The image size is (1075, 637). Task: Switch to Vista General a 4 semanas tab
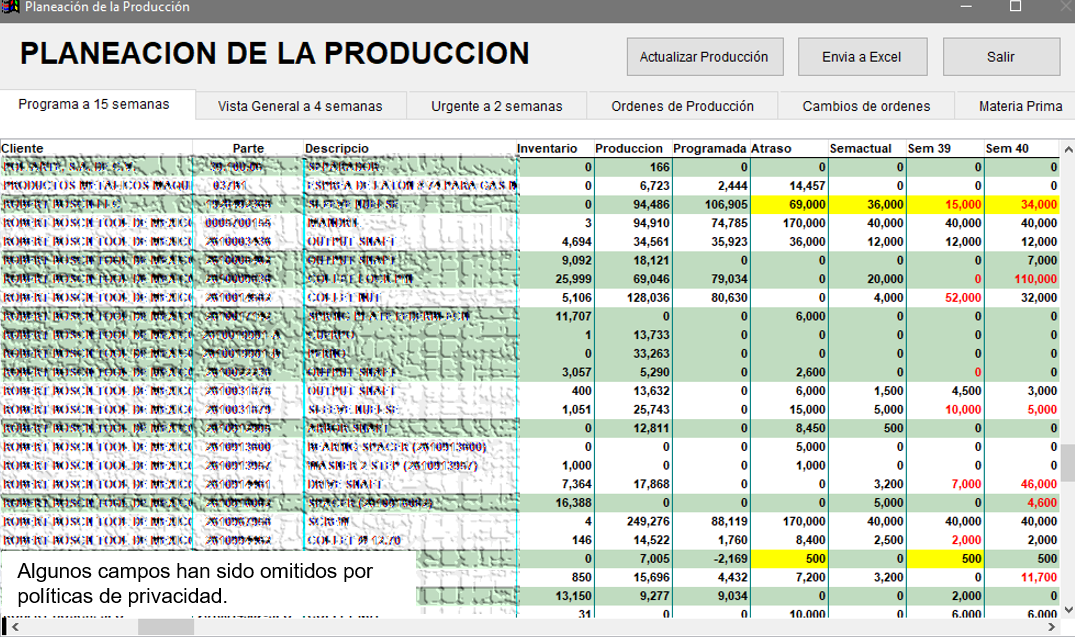point(299,106)
